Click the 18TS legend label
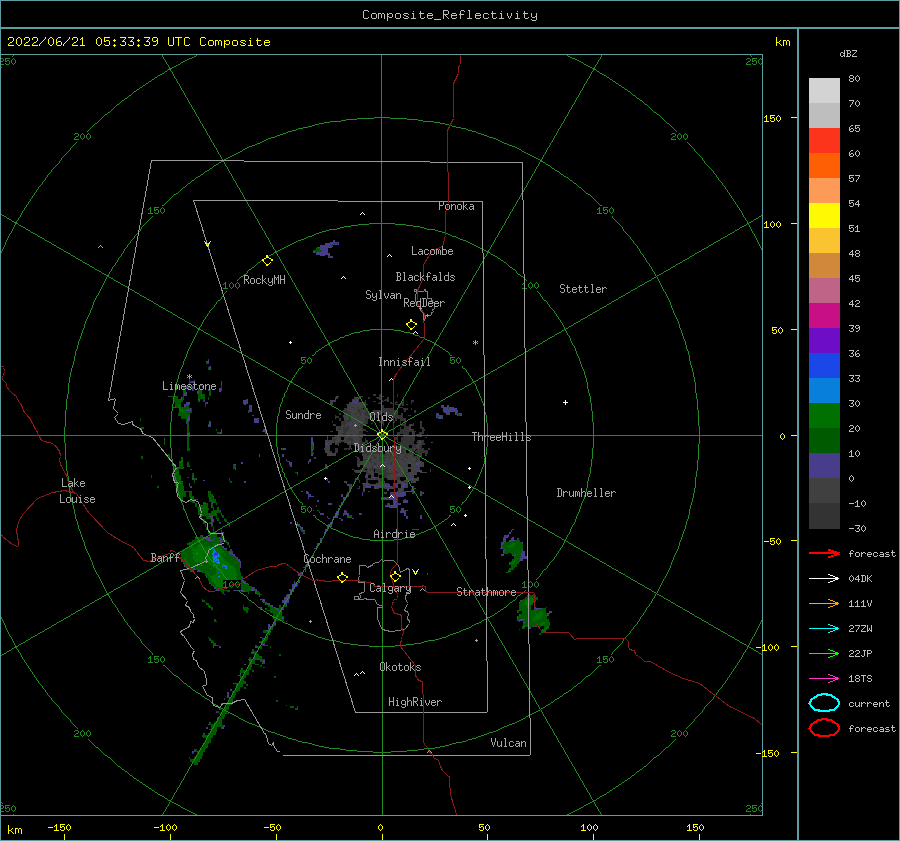 point(860,679)
